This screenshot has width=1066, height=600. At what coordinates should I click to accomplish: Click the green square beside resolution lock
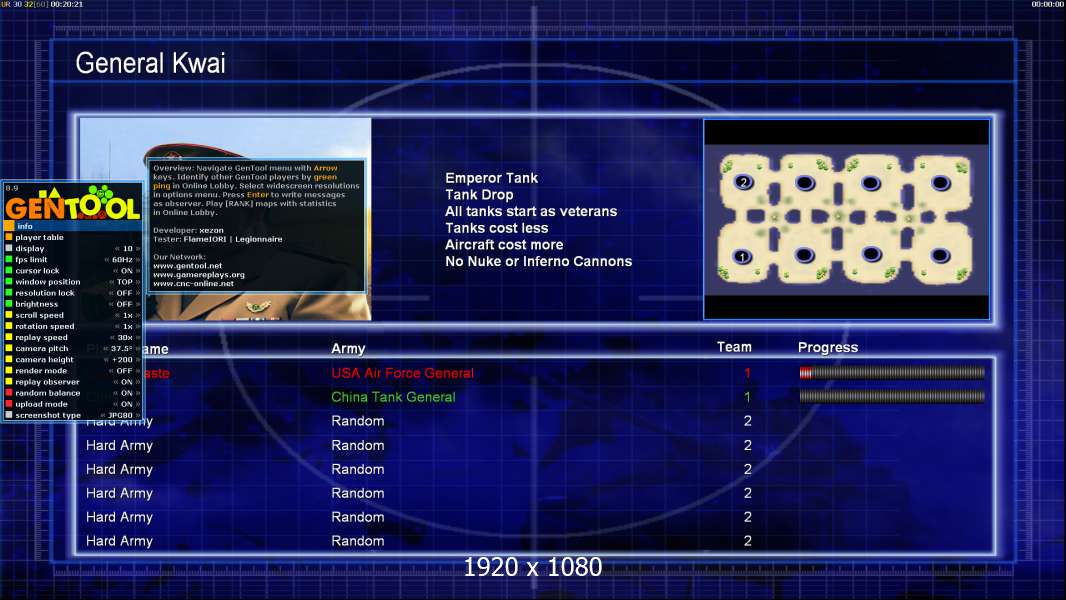pyautogui.click(x=9, y=293)
